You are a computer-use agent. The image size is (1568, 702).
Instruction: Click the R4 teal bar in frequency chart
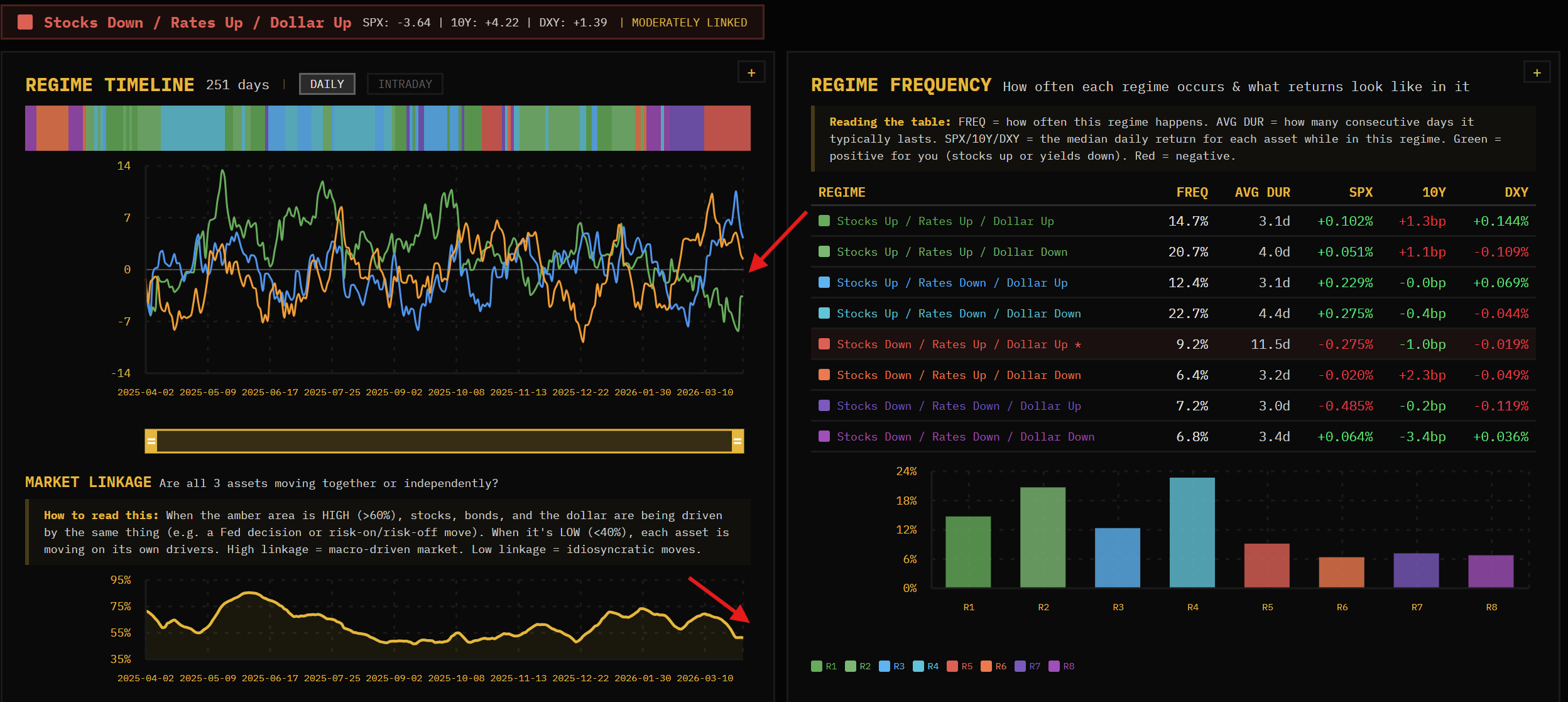(1192, 532)
